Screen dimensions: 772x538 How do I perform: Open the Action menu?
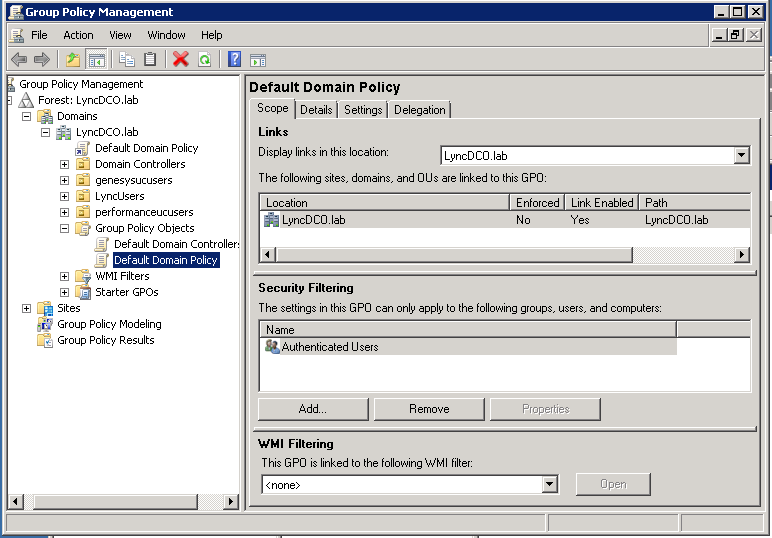[78, 35]
